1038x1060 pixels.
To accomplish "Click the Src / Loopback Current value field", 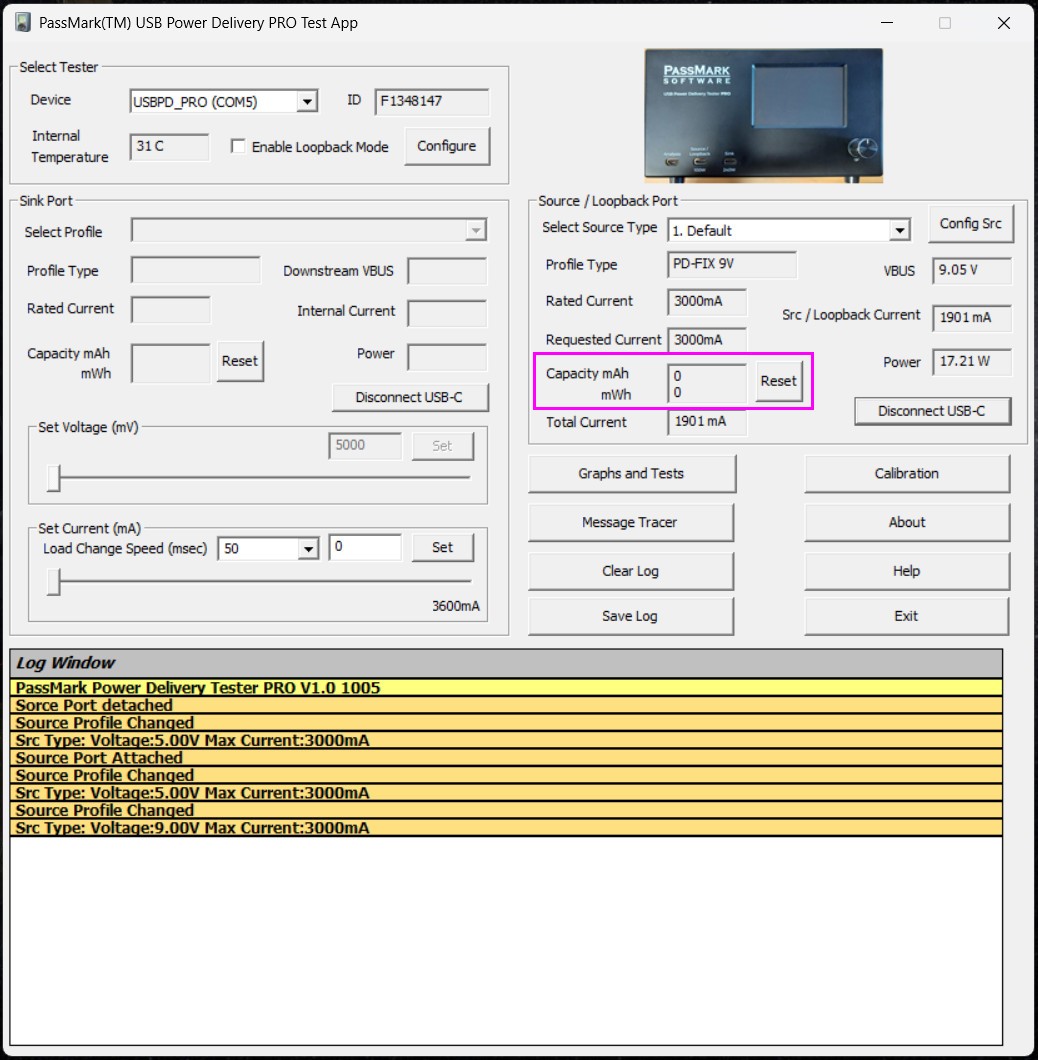I will click(x=972, y=318).
